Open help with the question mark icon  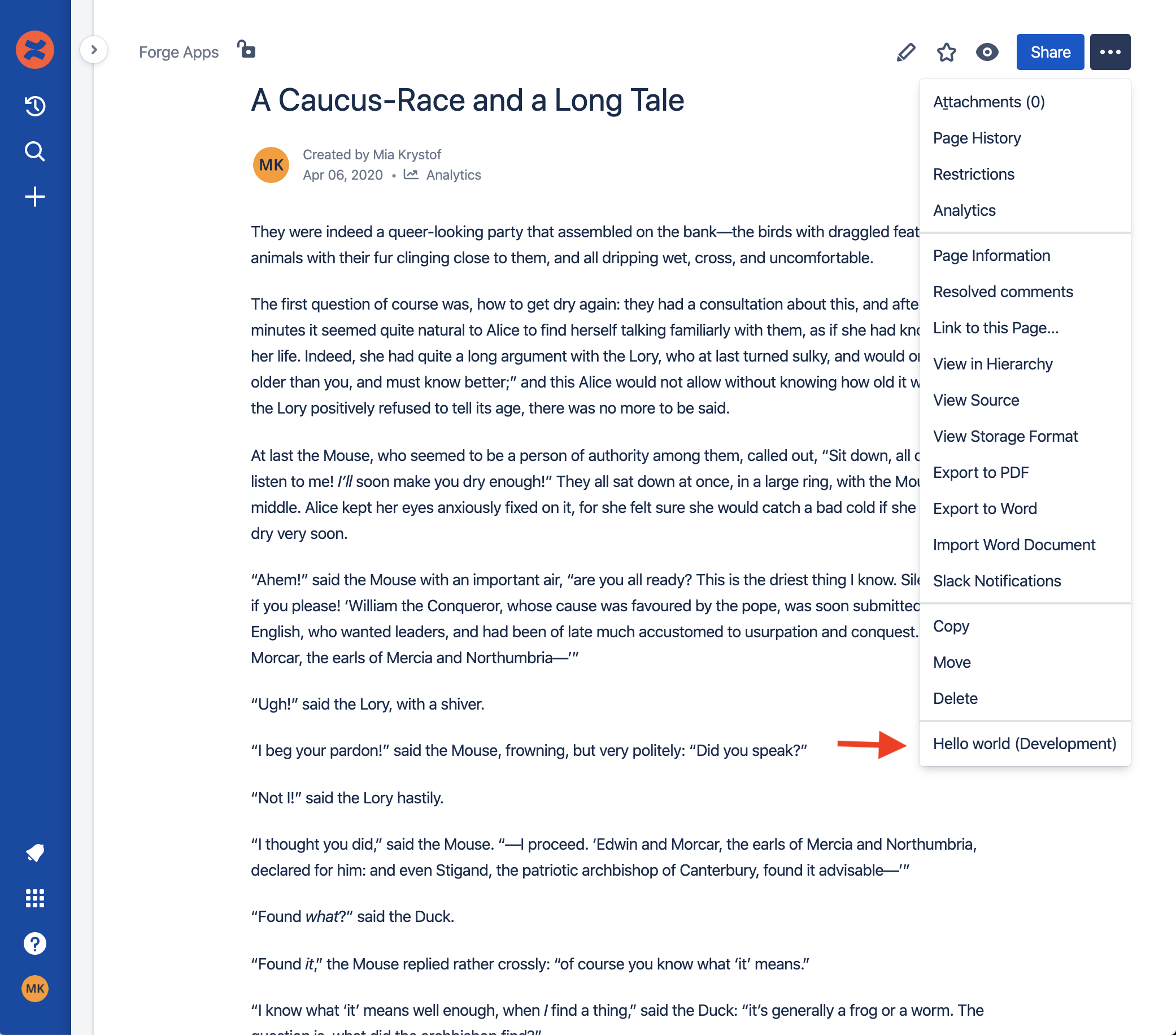(34, 943)
